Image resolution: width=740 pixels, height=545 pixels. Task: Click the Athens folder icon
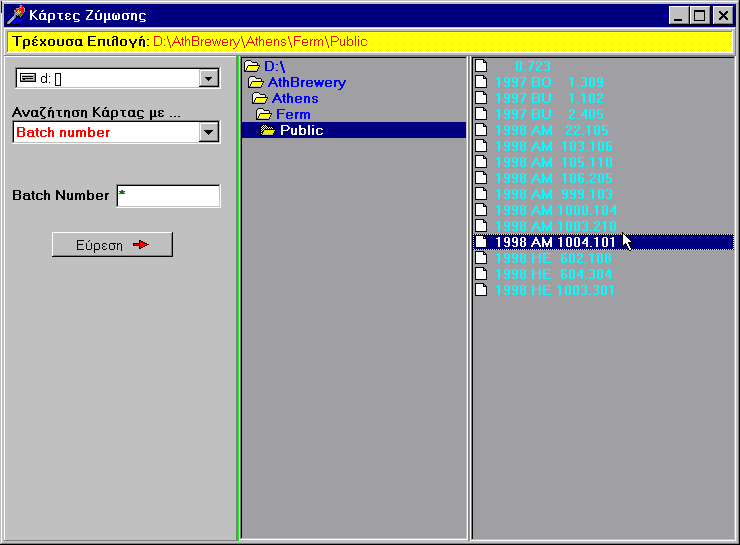260,99
